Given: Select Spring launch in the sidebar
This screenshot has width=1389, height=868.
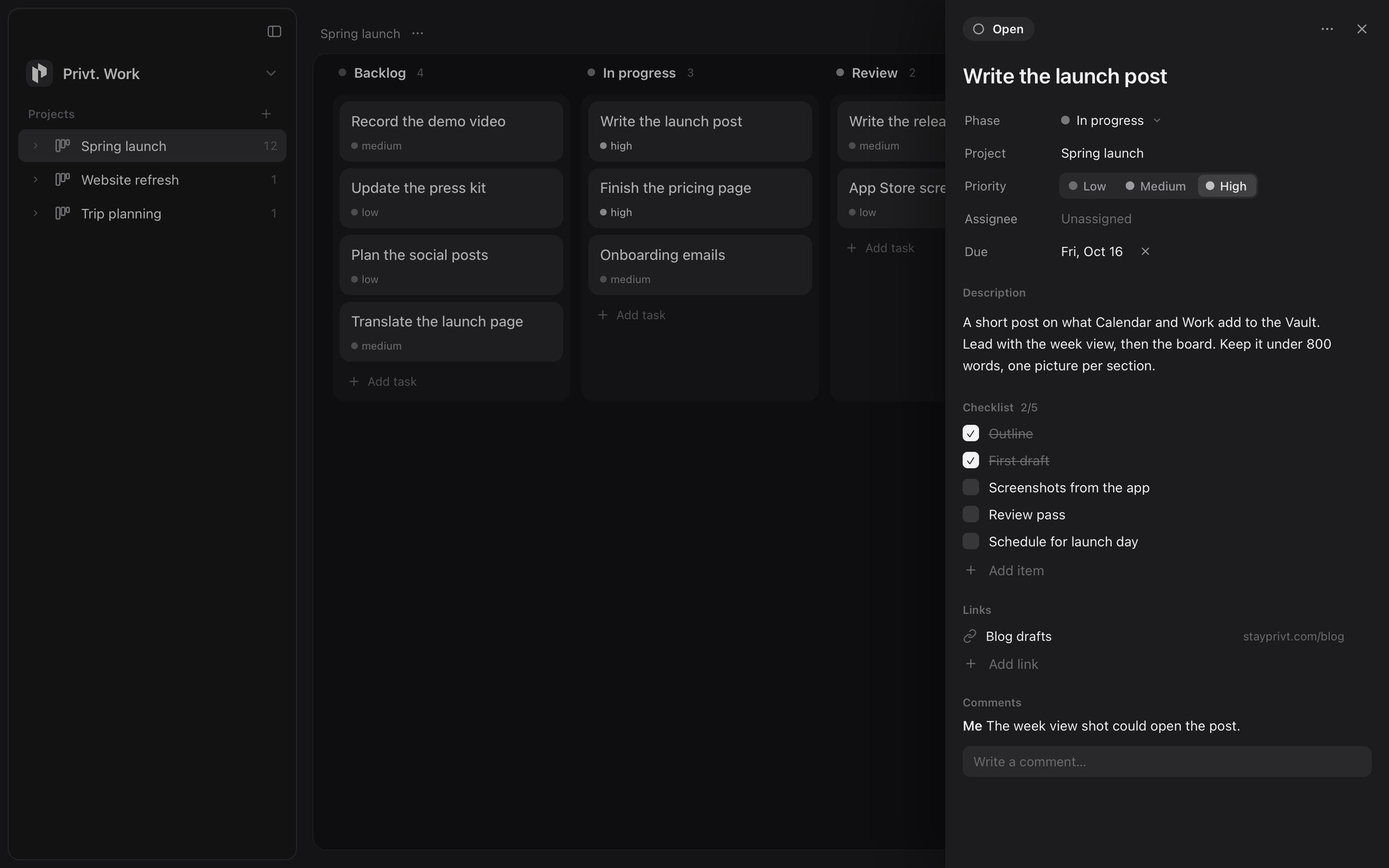Looking at the screenshot, I should pyautogui.click(x=152, y=145).
